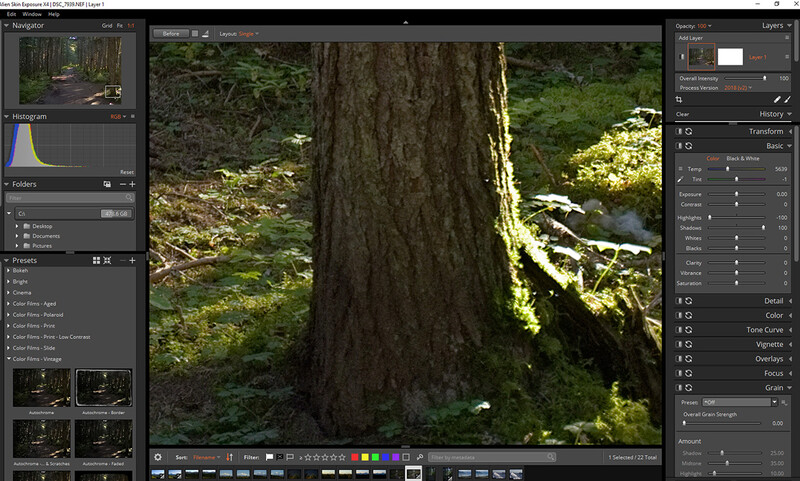
Task: Toggle the Grain panel effect switch
Action: pyautogui.click(x=679, y=388)
